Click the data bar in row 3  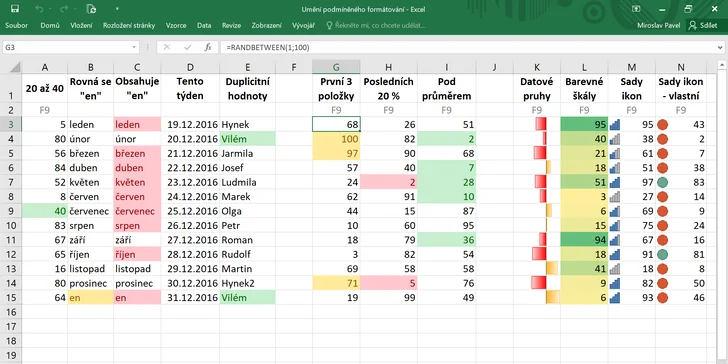click(x=540, y=124)
